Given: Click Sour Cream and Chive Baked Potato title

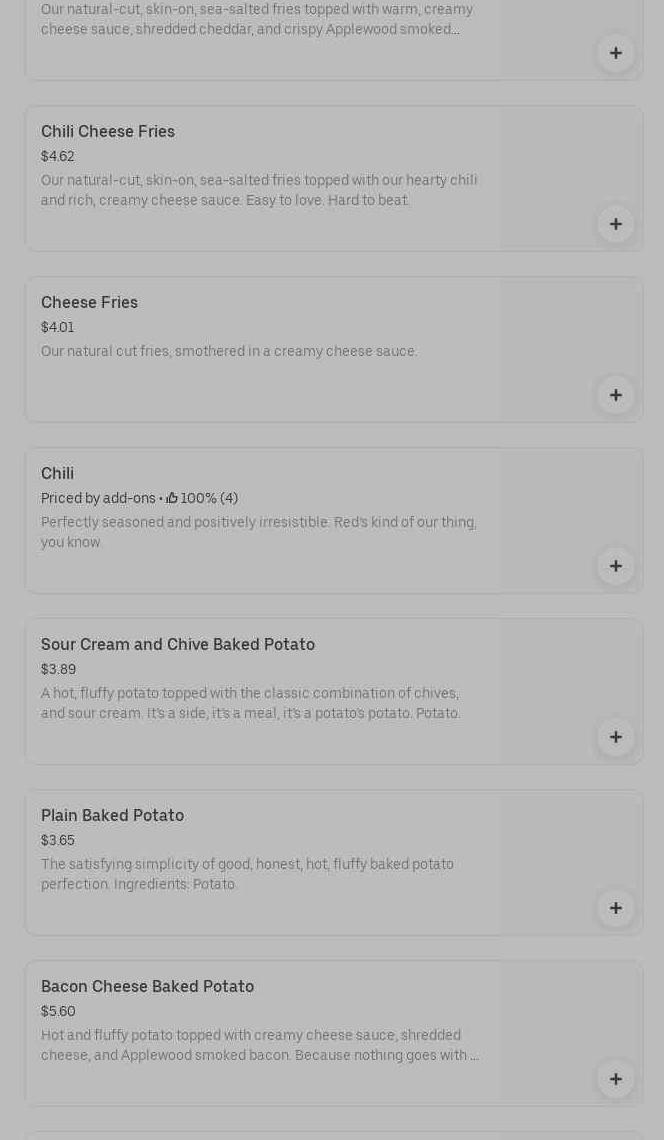Looking at the screenshot, I should (178, 645).
